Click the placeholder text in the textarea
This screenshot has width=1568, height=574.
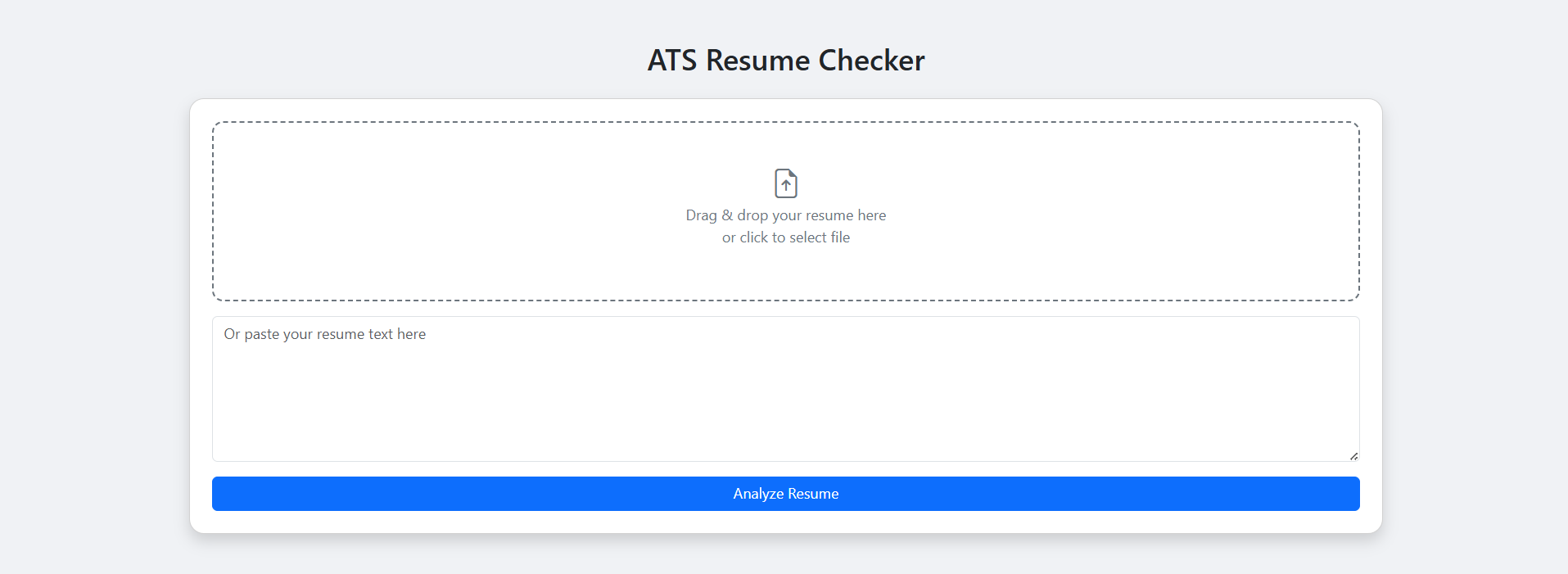[324, 333]
